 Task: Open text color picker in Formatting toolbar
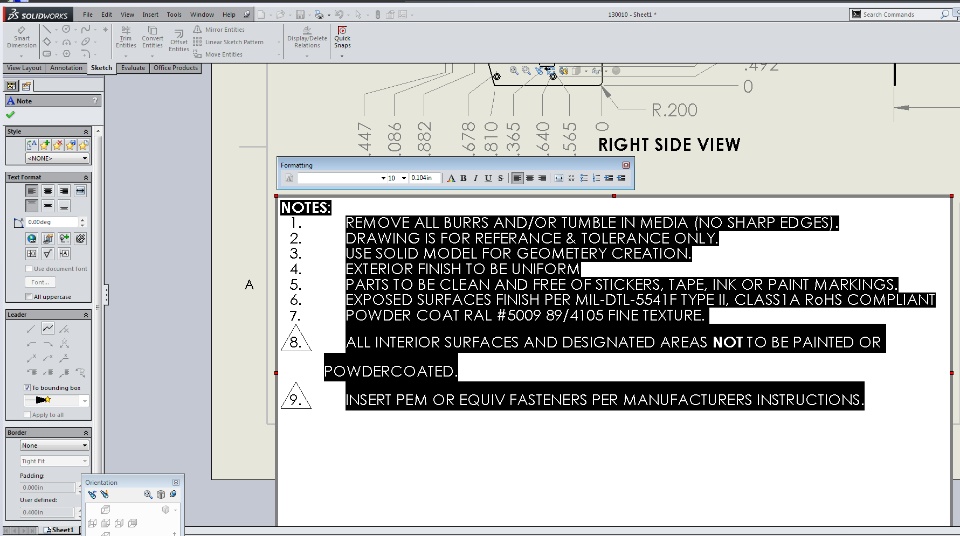(451, 178)
